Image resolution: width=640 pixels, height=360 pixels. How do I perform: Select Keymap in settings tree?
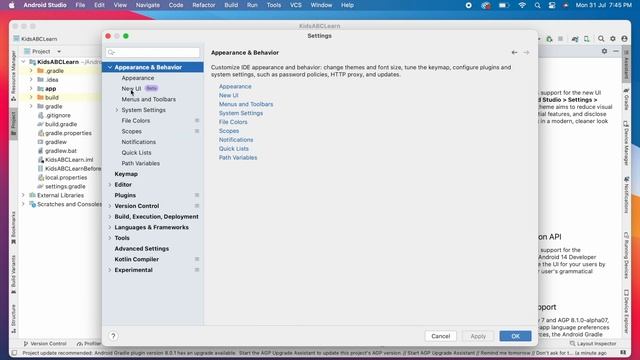153,174
